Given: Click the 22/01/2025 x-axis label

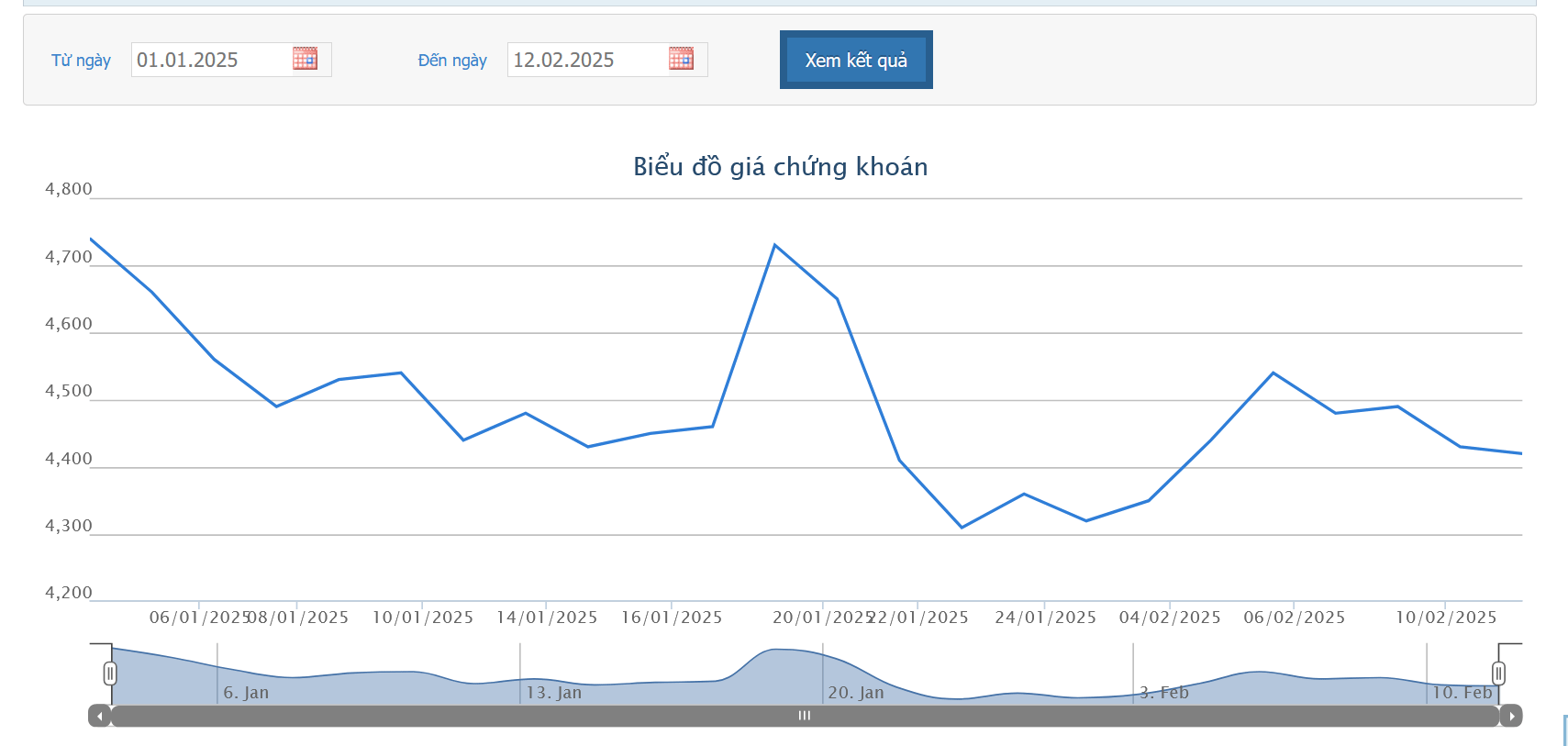Looking at the screenshot, I should [918, 618].
